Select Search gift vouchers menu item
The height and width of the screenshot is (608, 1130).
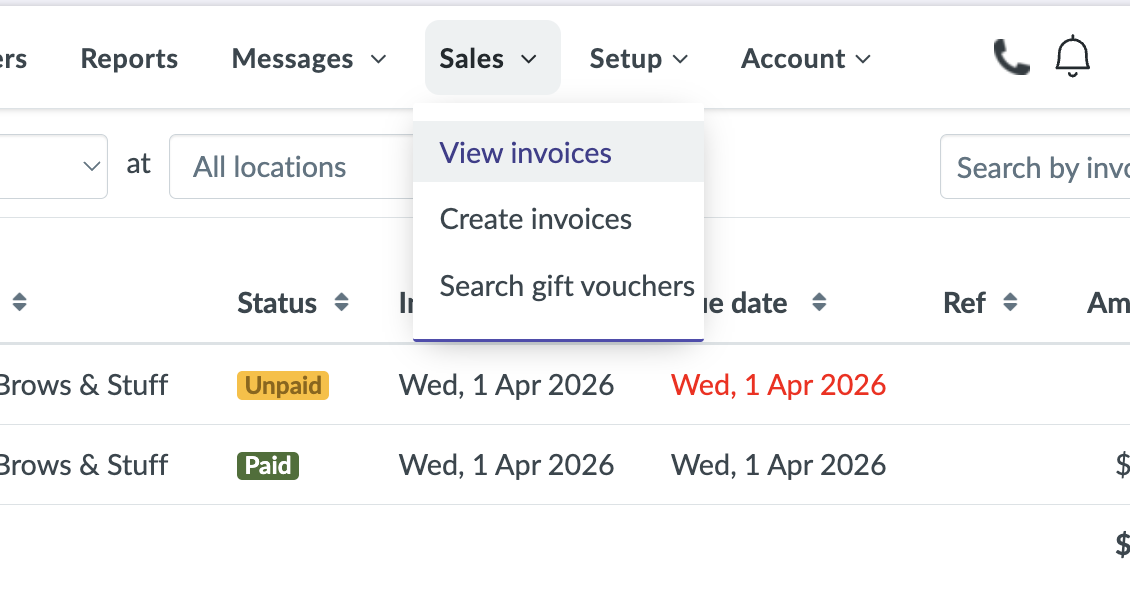point(566,286)
